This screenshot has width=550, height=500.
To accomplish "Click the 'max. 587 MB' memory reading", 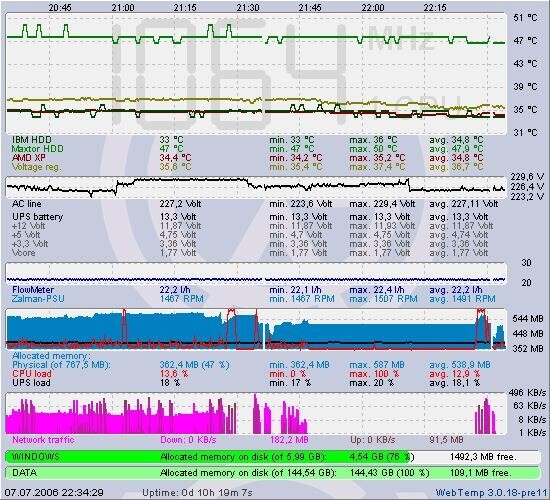I will [x=377, y=365].
